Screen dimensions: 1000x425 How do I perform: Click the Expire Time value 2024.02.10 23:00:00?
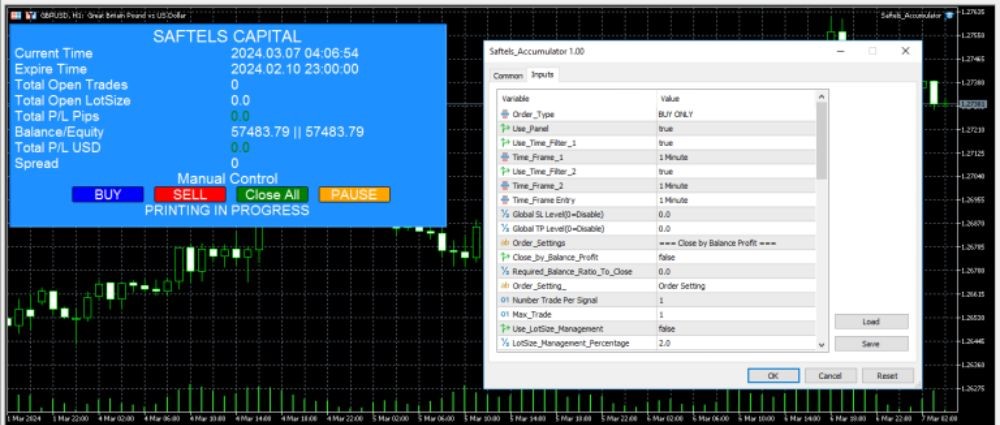click(295, 69)
